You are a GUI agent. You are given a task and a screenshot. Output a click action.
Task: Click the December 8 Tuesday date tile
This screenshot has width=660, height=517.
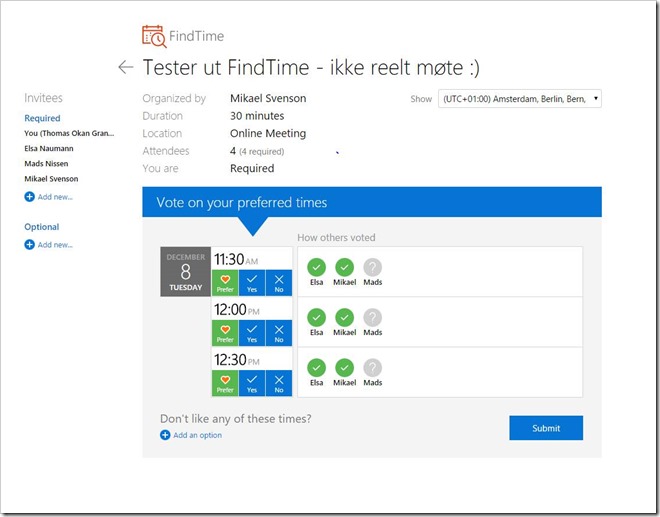(186, 272)
